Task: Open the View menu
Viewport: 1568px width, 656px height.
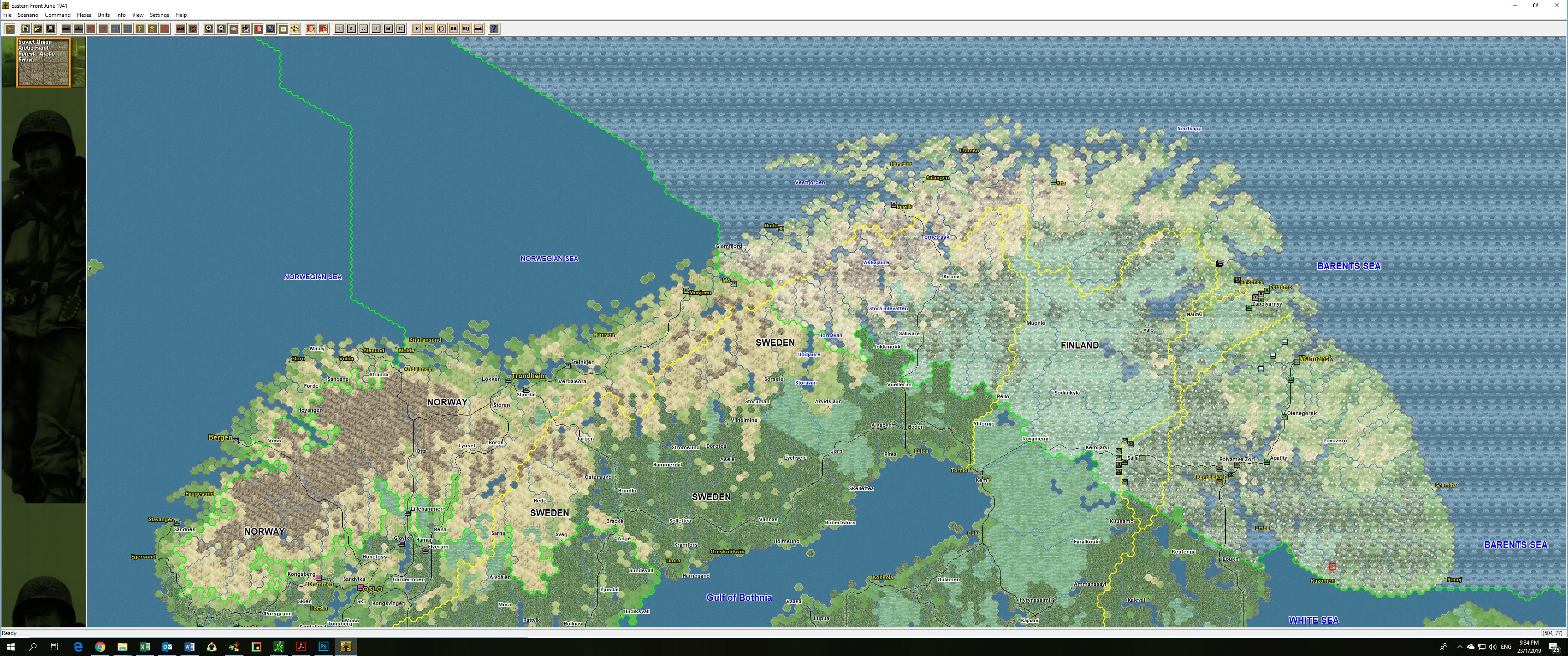Action: pyautogui.click(x=138, y=15)
